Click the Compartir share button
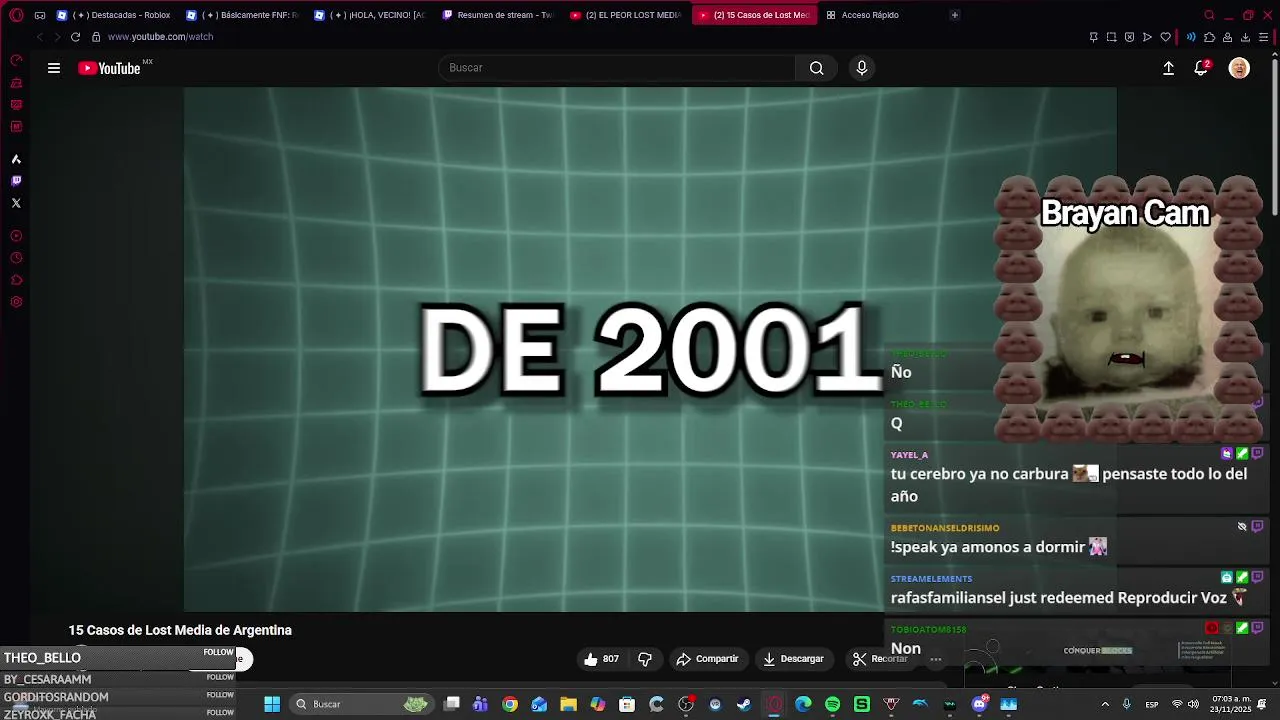The width and height of the screenshot is (1280, 720). pos(708,659)
